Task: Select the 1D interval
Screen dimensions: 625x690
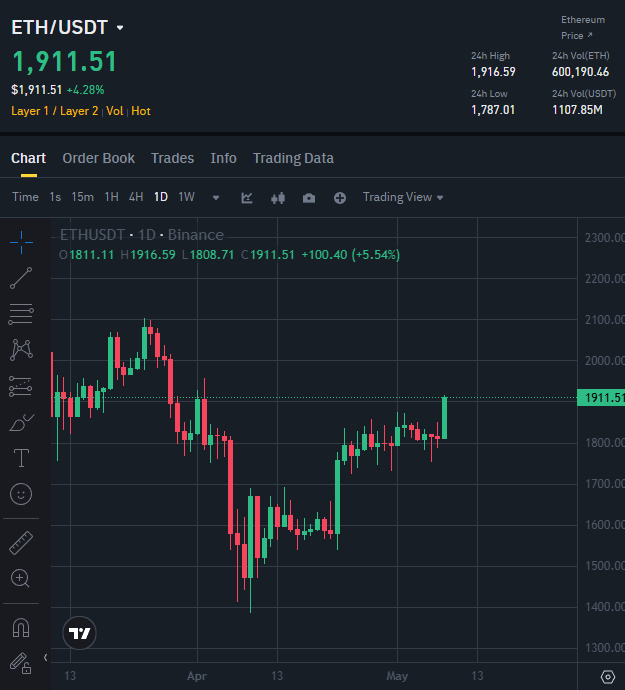Action: click(x=161, y=197)
